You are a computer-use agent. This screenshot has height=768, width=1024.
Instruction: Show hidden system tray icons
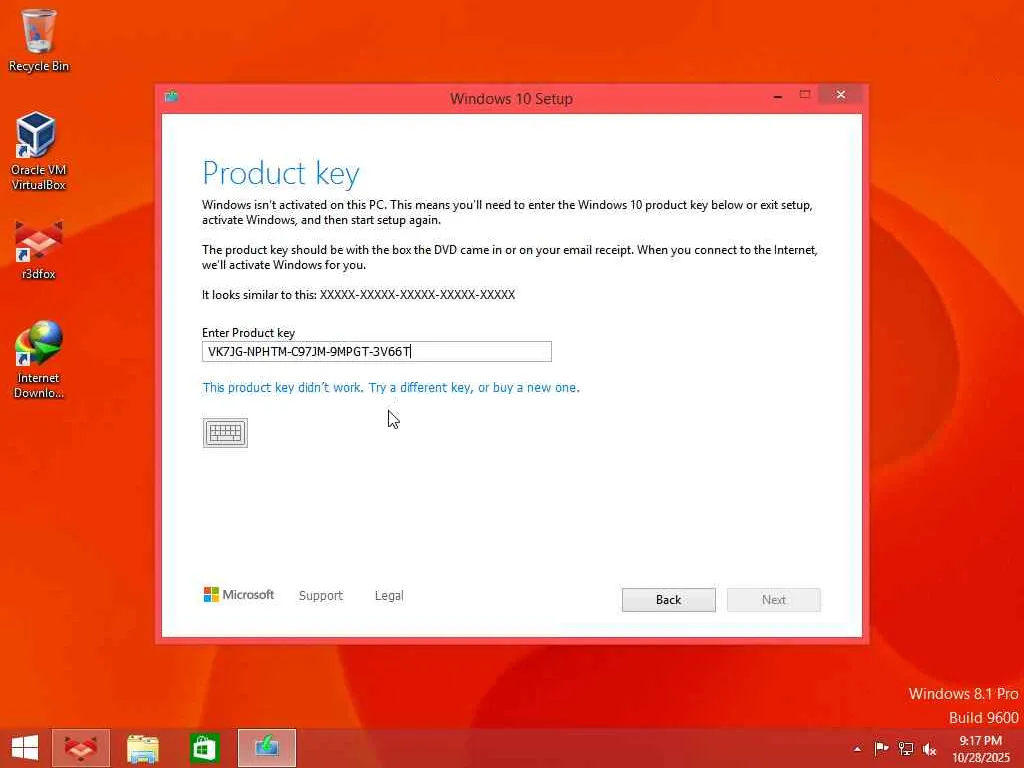click(x=857, y=749)
